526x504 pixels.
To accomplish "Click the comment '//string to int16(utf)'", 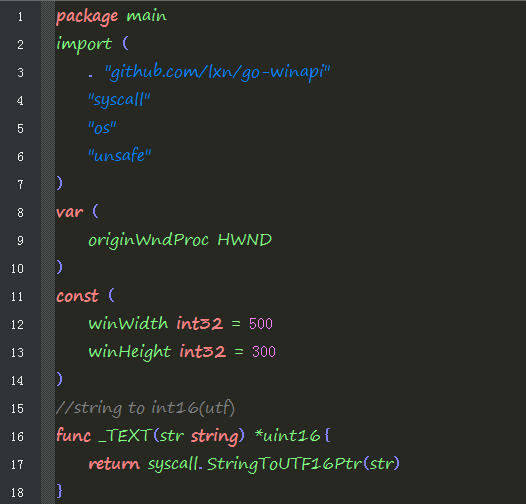I will tap(145, 408).
